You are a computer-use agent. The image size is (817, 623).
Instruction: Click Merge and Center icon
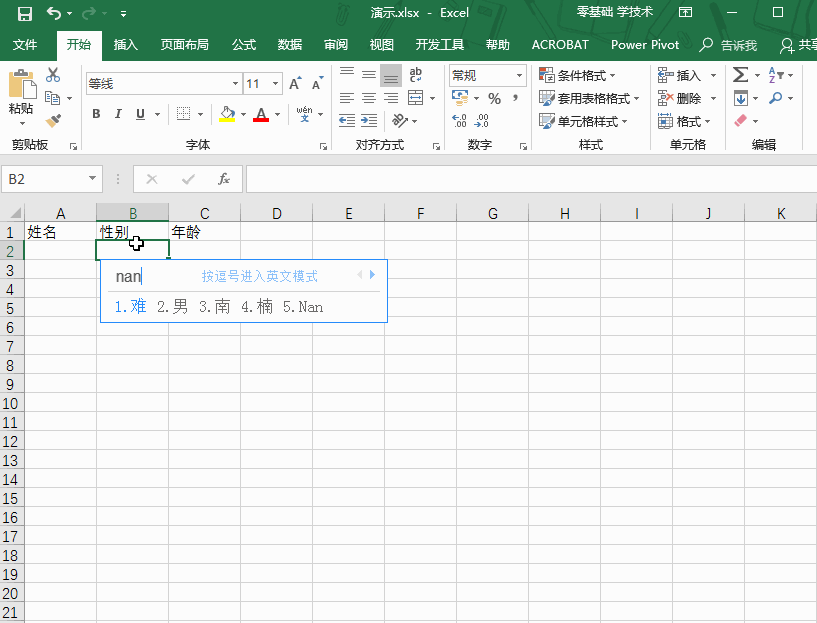(x=415, y=97)
